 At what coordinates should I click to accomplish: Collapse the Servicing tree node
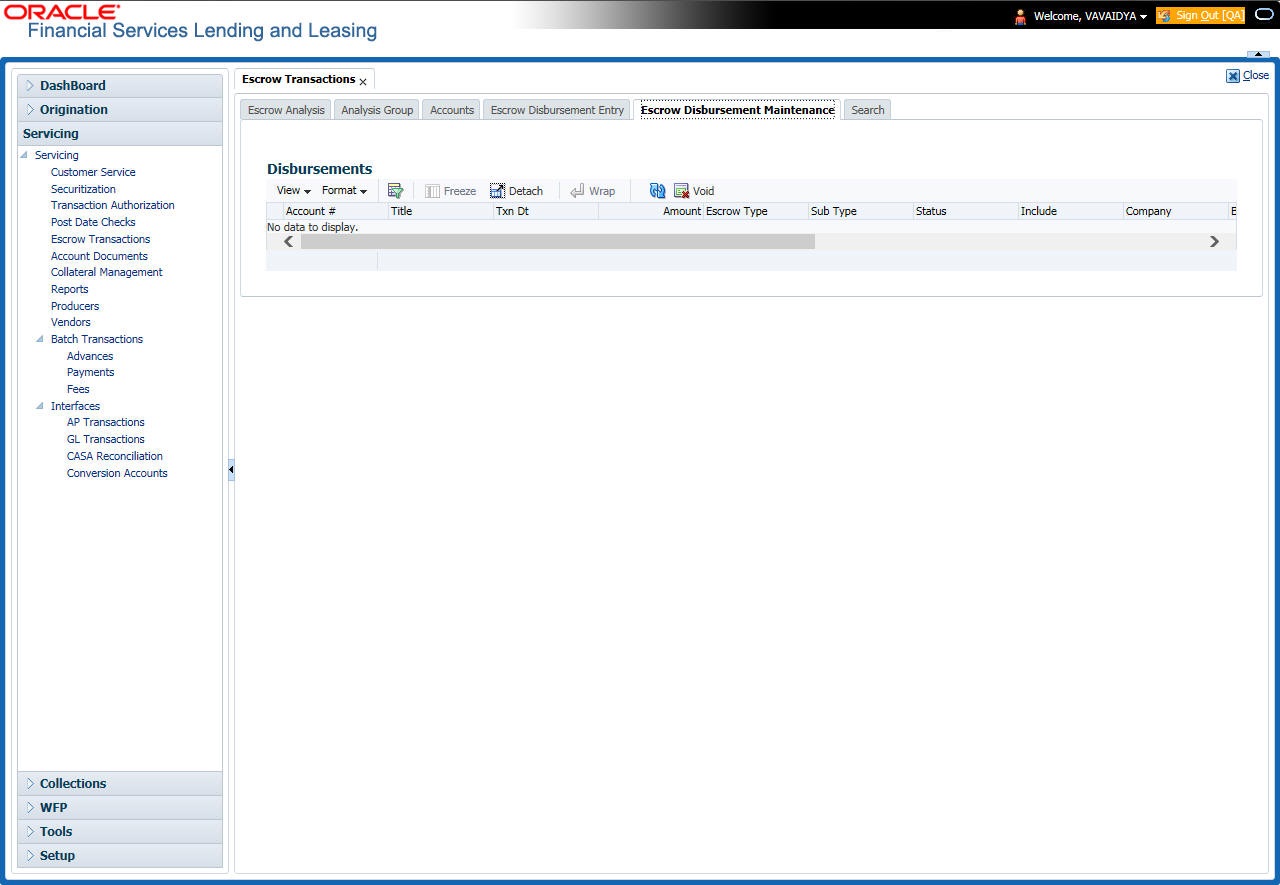(x=24, y=155)
